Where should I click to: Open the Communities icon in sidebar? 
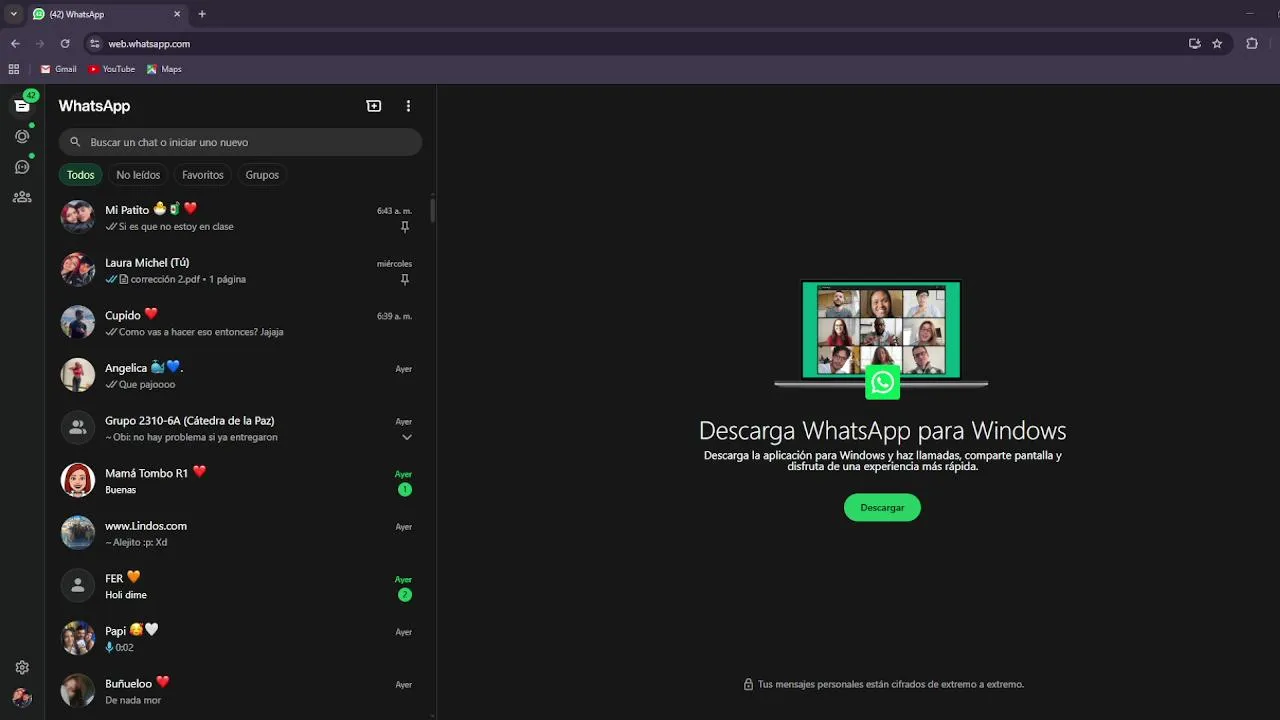coord(22,197)
